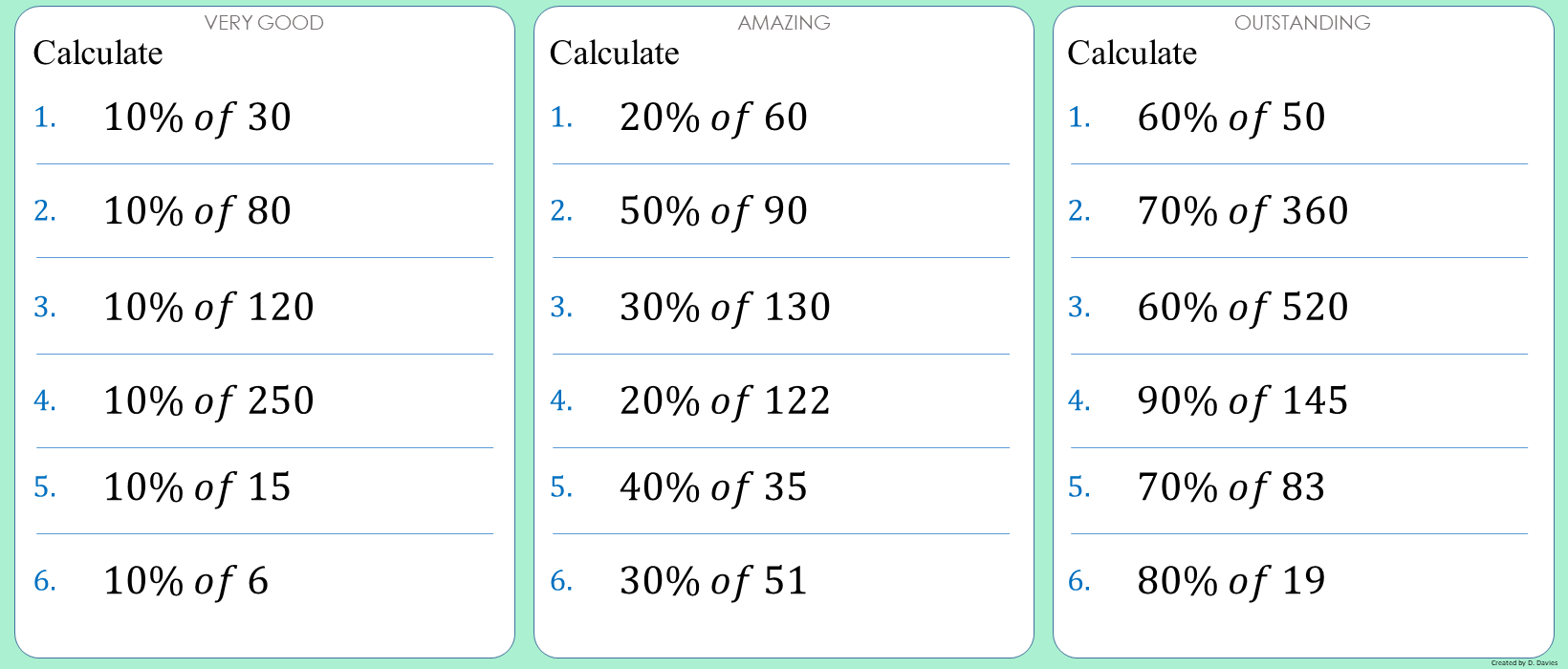Image resolution: width=1568 pixels, height=669 pixels.
Task: Click the problem 10% of 250
Action: coord(208,401)
